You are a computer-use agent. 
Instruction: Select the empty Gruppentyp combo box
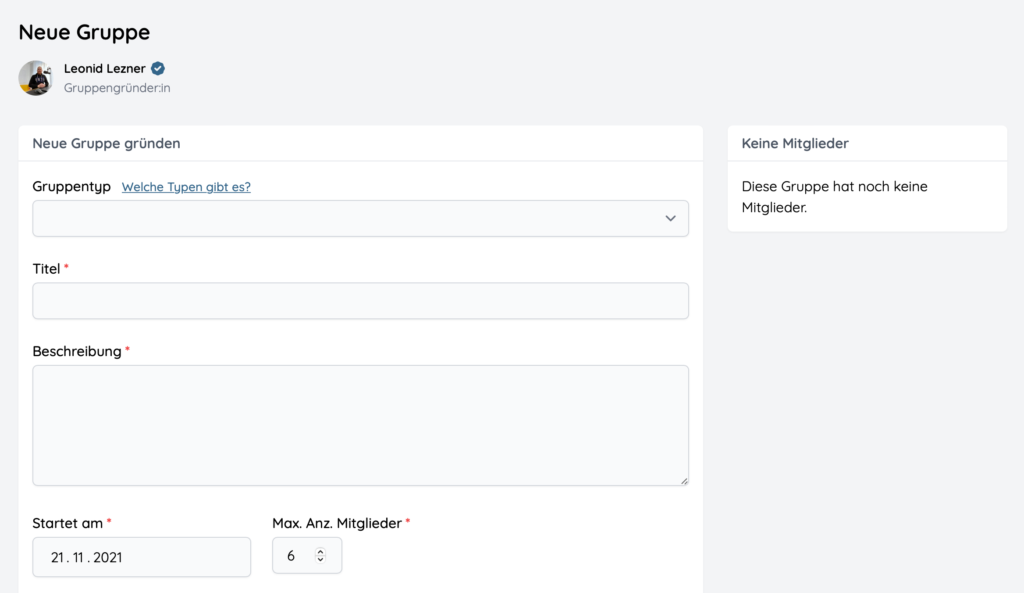click(360, 218)
